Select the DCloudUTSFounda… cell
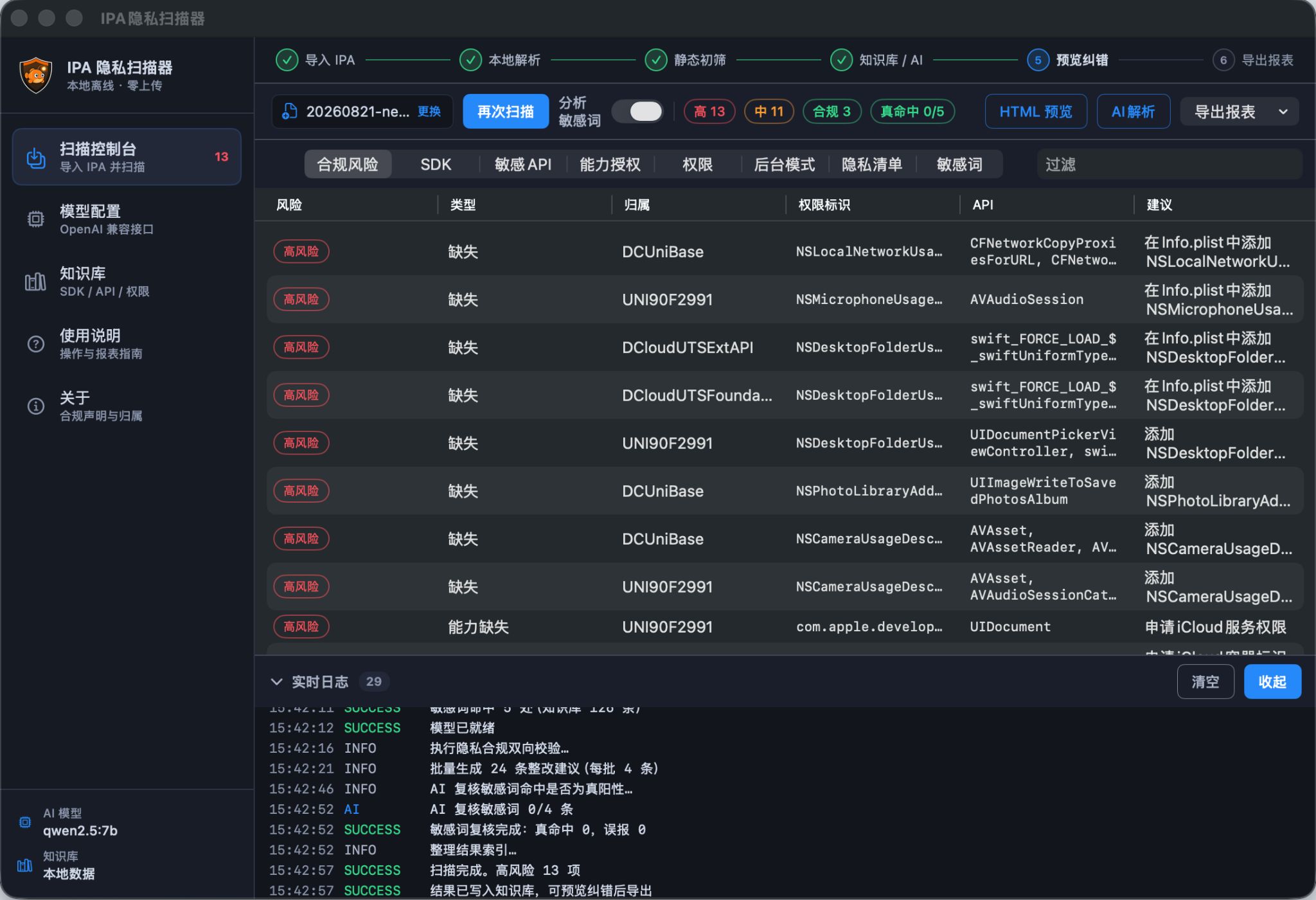1316x900 pixels. click(697, 395)
